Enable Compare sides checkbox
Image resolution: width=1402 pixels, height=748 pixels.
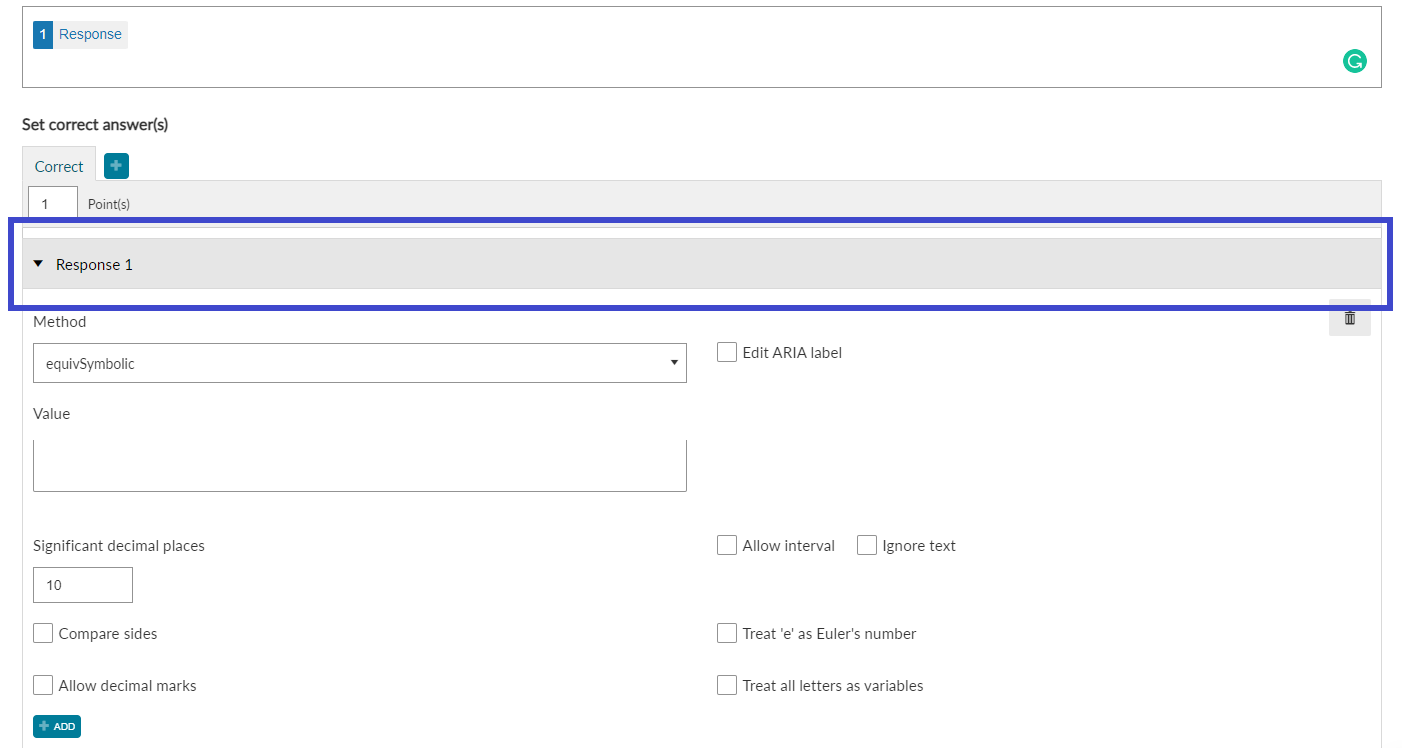tap(43, 633)
